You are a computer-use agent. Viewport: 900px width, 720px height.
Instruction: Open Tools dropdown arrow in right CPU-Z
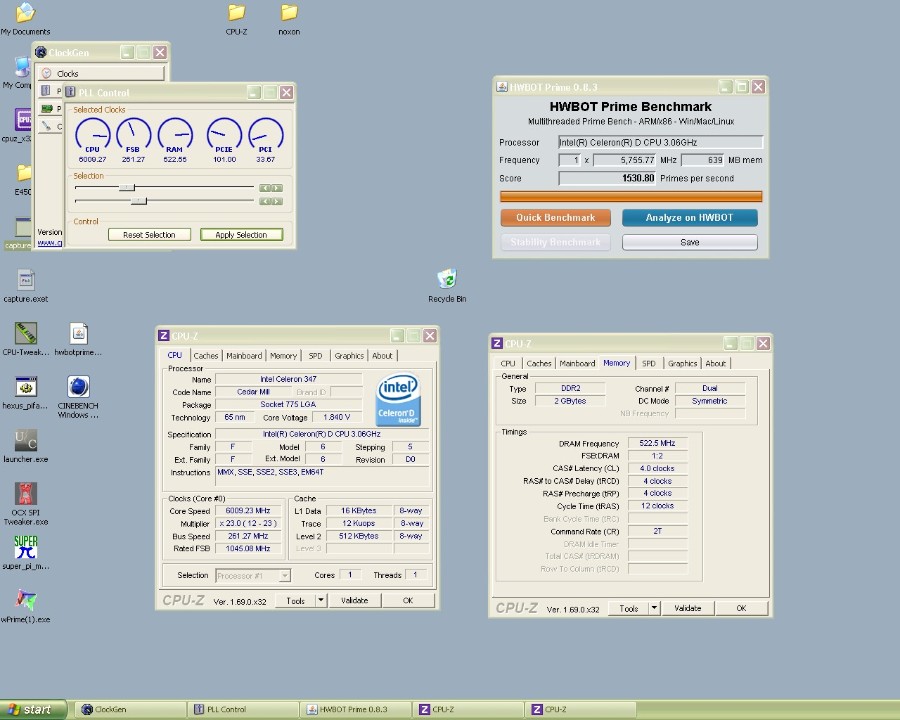pos(654,608)
